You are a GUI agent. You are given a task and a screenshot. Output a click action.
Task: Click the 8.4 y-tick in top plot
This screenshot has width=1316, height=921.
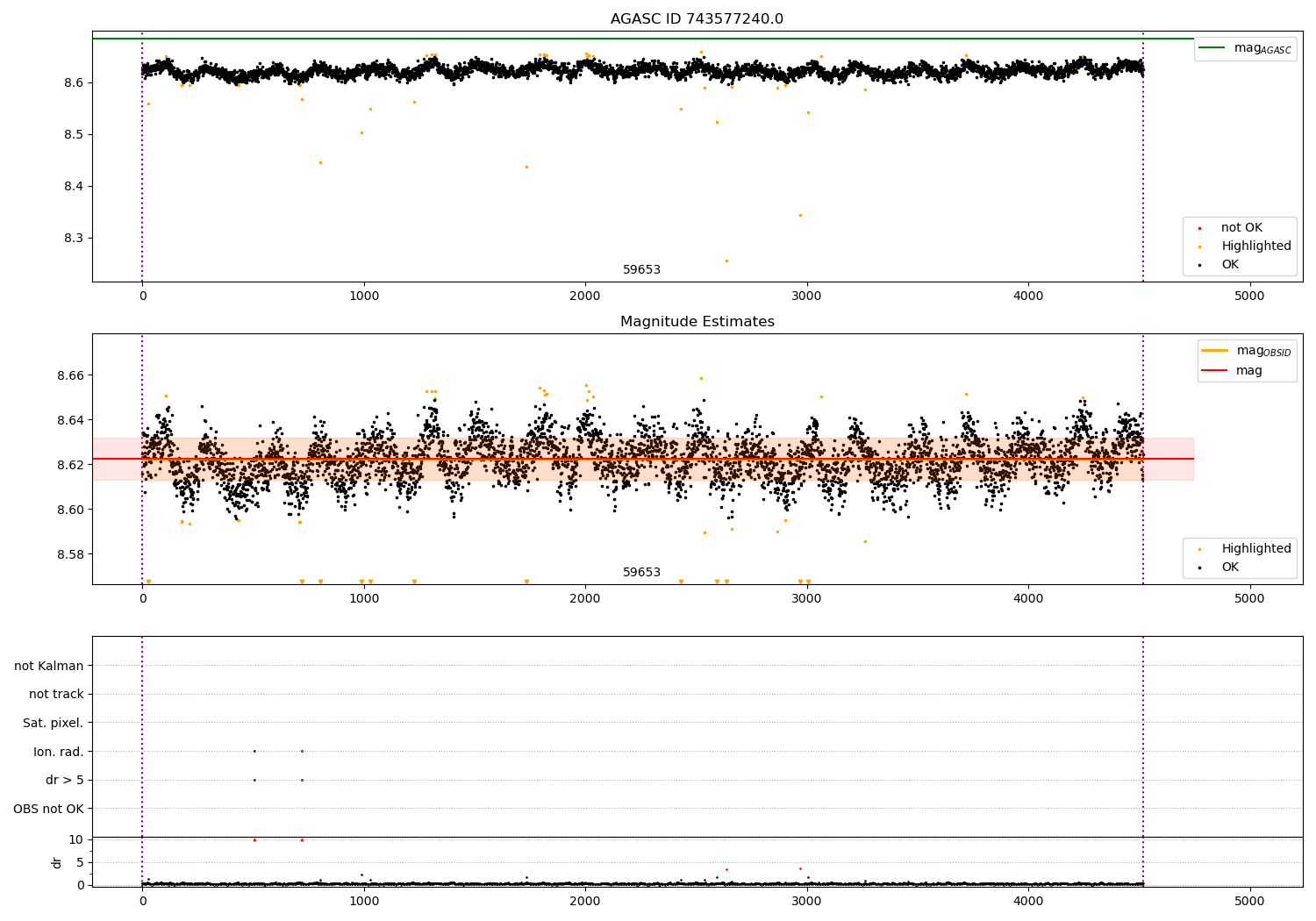coord(74,187)
